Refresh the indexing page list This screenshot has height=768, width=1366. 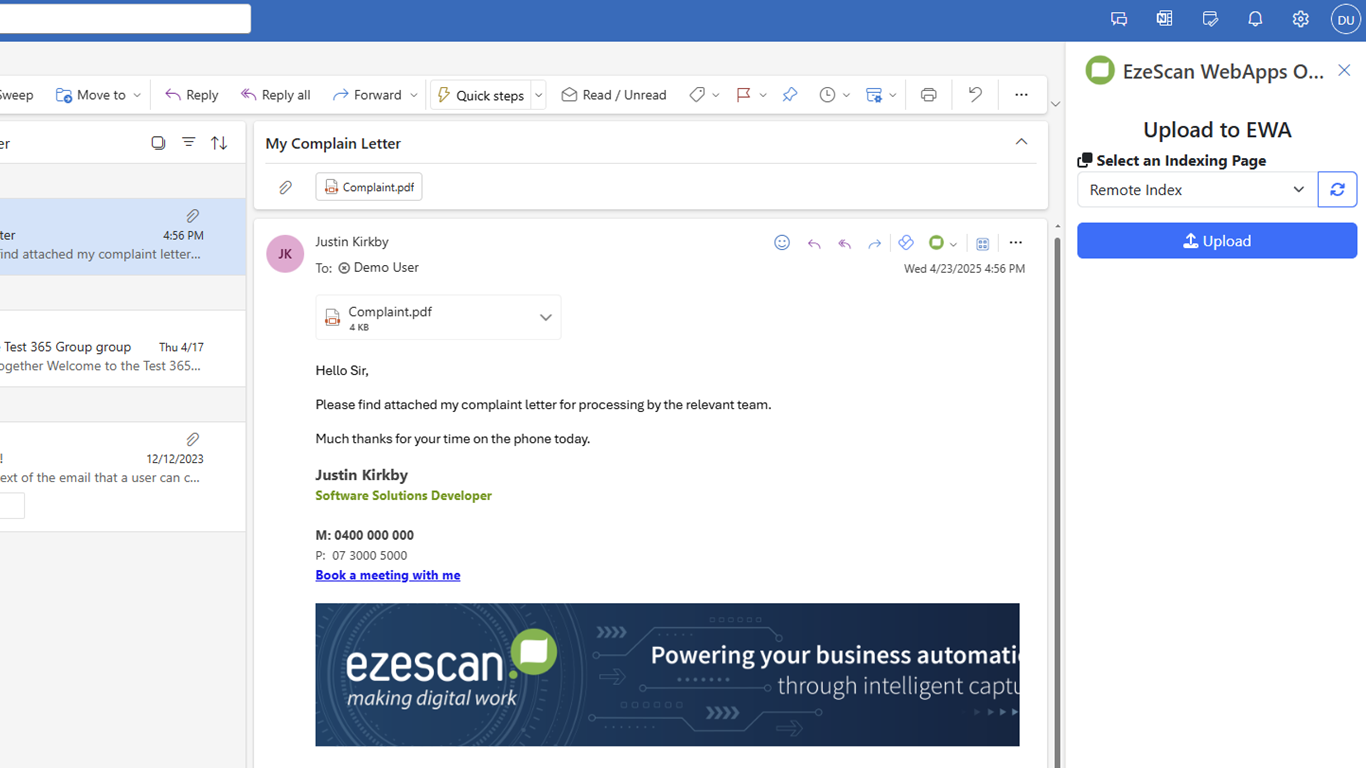1337,190
